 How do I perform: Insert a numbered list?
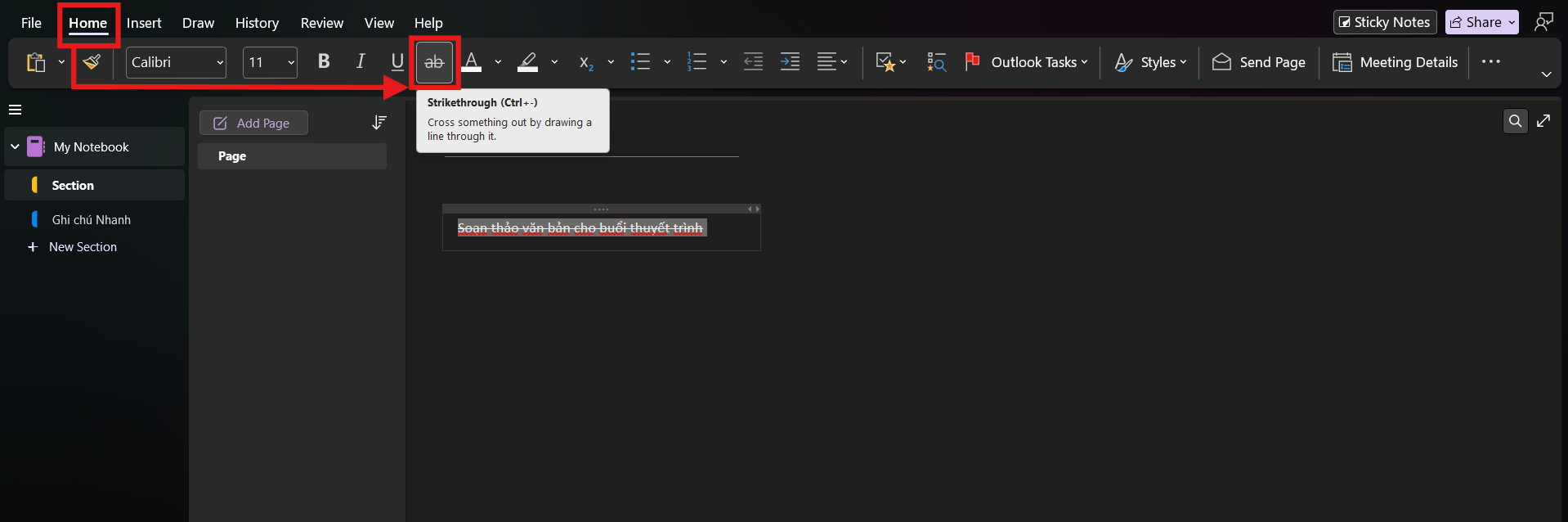(697, 61)
